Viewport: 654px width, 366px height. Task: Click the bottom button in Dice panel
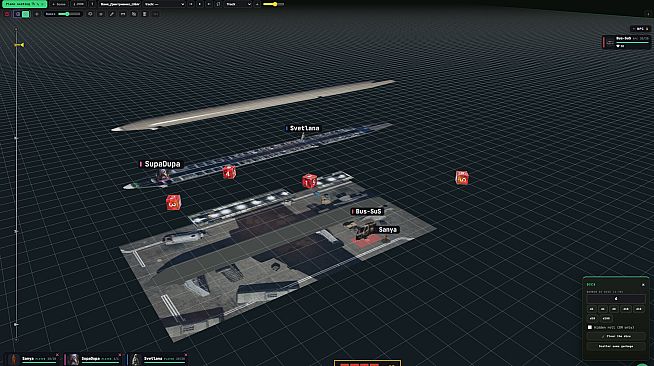click(616, 346)
